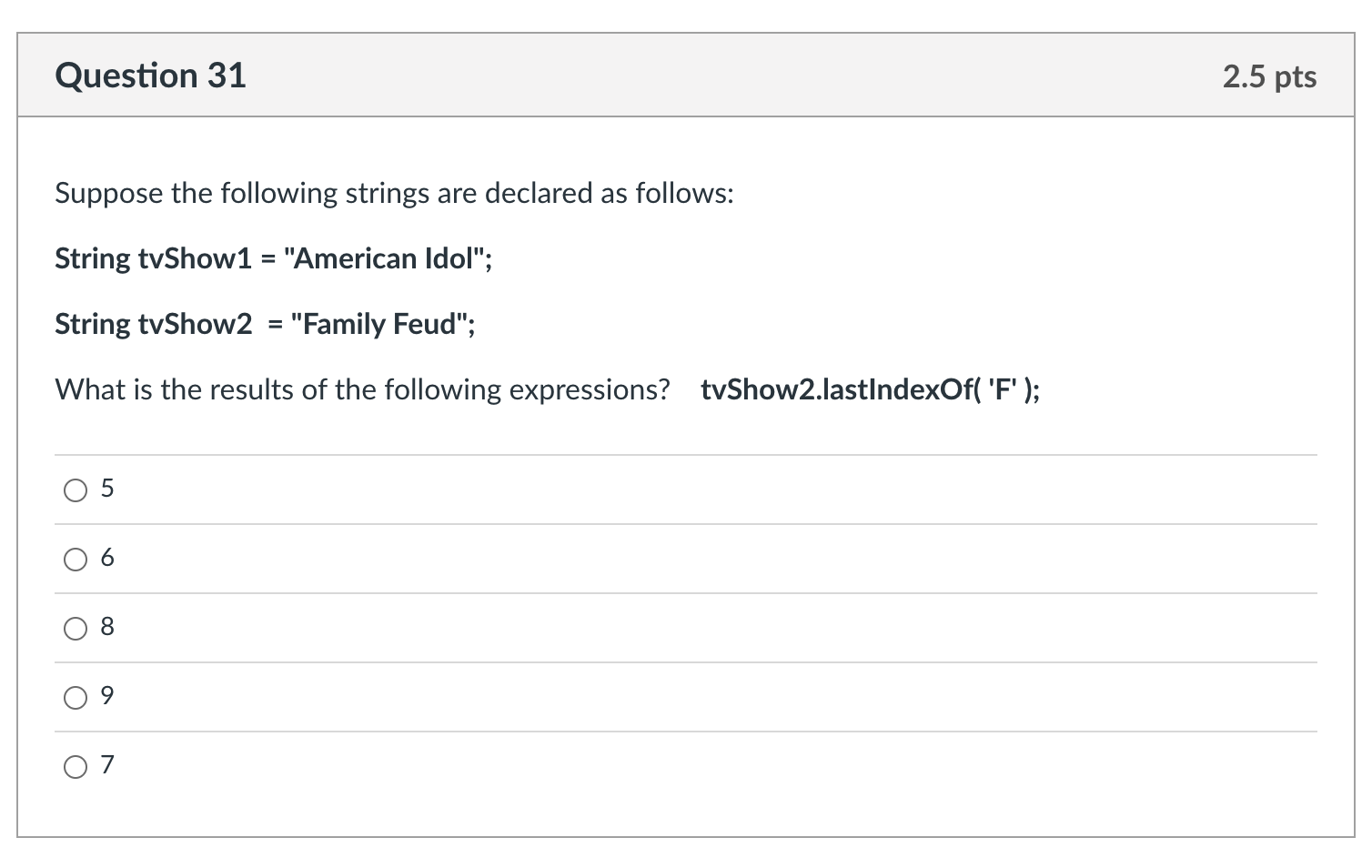Viewport: 1372px width, 868px height.
Task: Choose the radio button for answer 6
Action: point(76,560)
